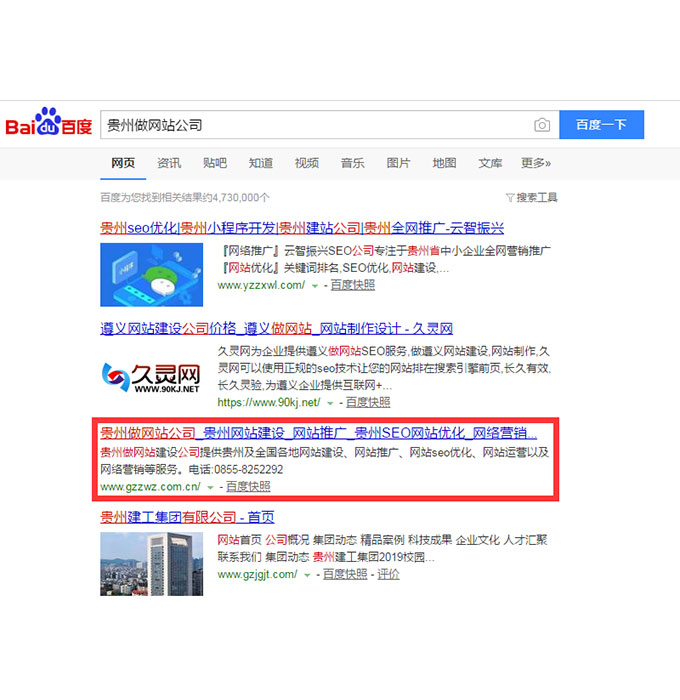
Task: Open the 地图 tab
Action: 444,163
